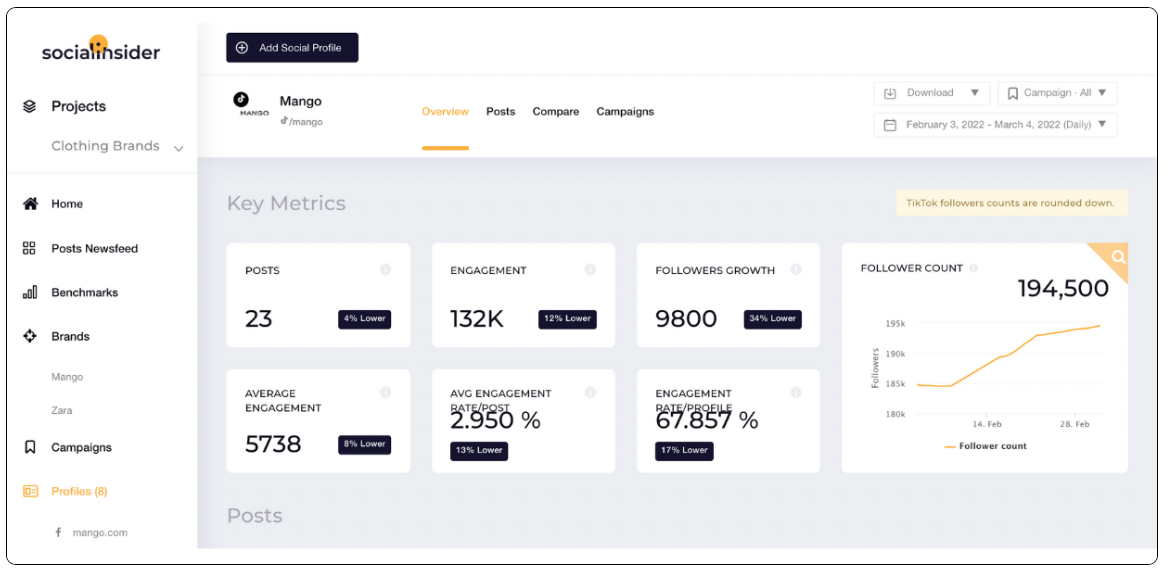Click the info icon on Average Engagement card
1164x572 pixels.
(x=385, y=392)
